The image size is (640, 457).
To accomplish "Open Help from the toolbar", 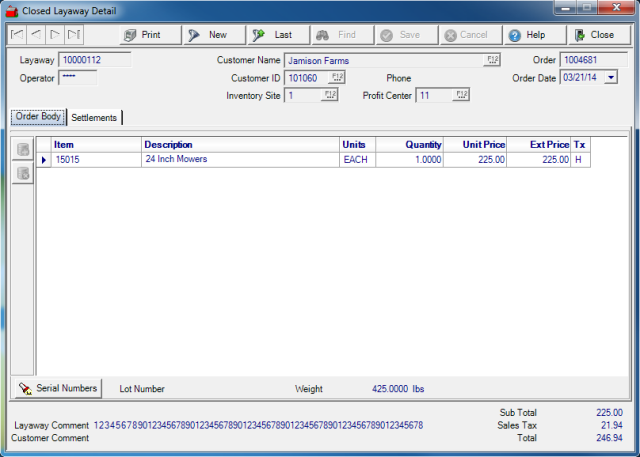I will click(533, 35).
